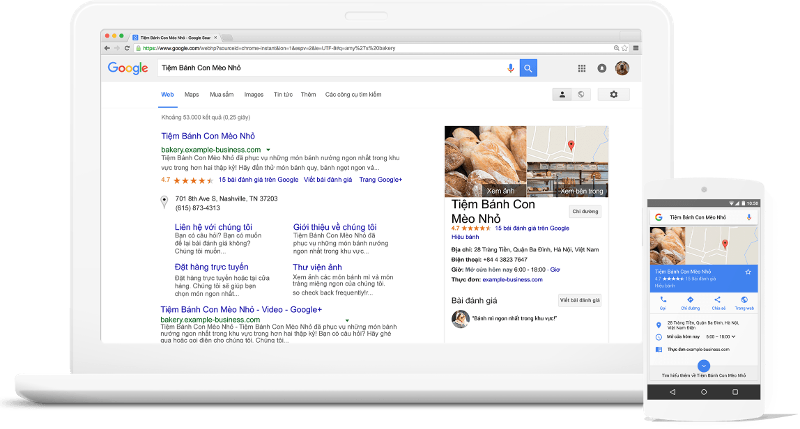Switch to the Mua sắm tab

pos(221,94)
